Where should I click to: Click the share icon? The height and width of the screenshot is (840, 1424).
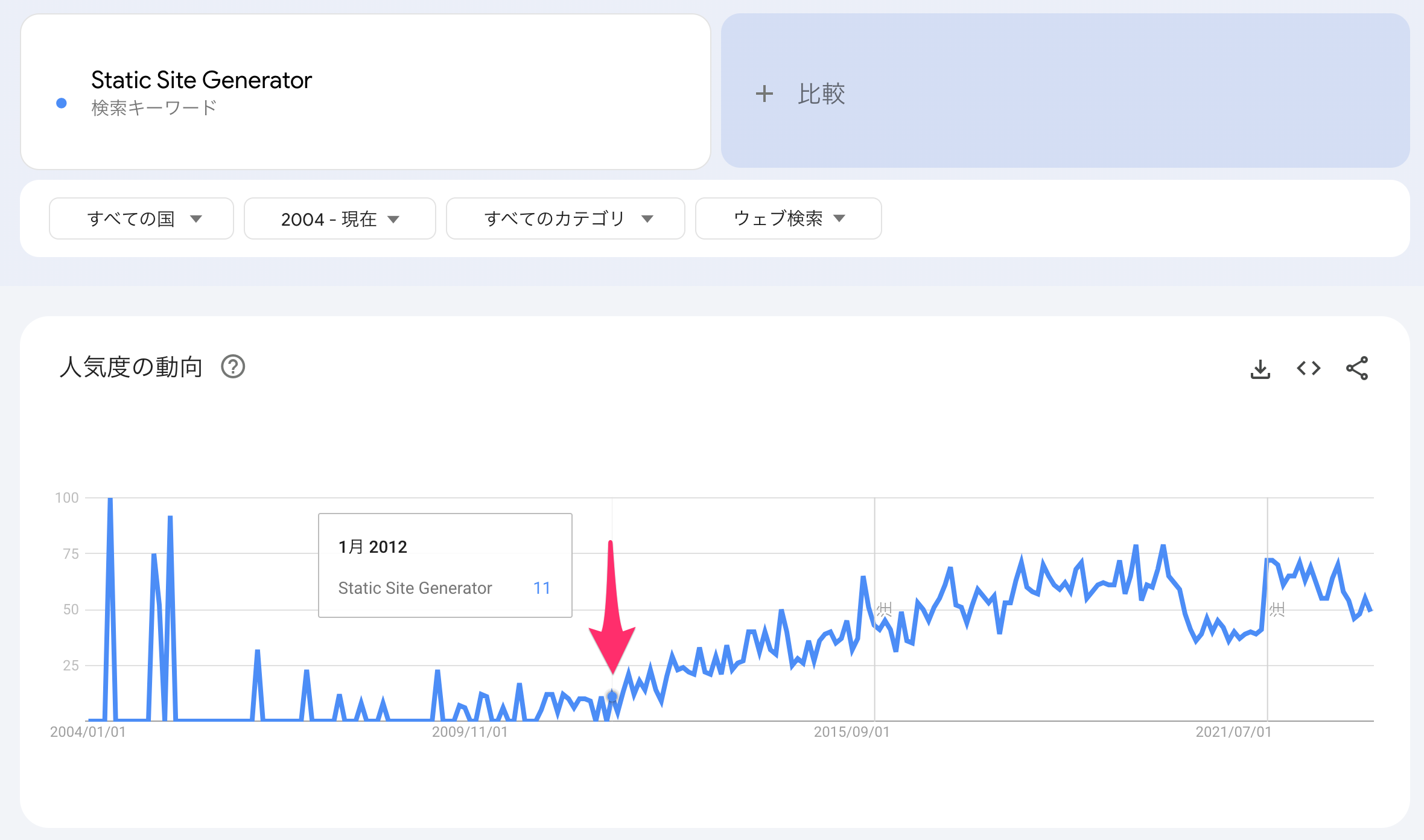tap(1356, 368)
